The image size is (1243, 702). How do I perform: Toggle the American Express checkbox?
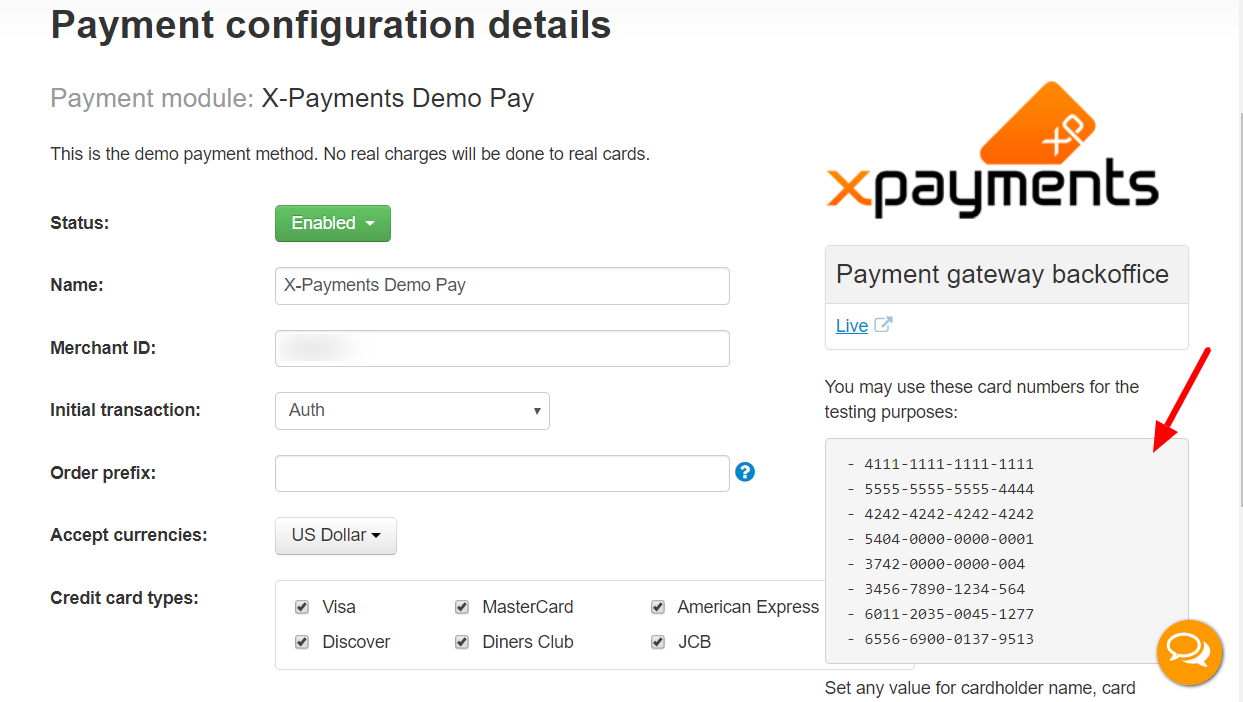point(658,607)
